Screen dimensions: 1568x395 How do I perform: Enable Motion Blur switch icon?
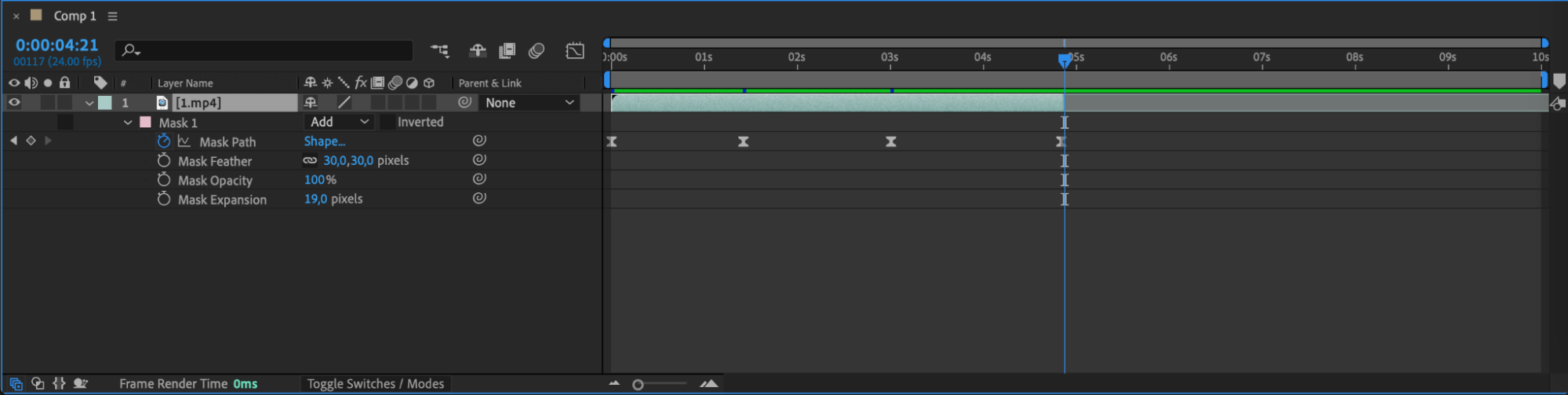point(537,51)
